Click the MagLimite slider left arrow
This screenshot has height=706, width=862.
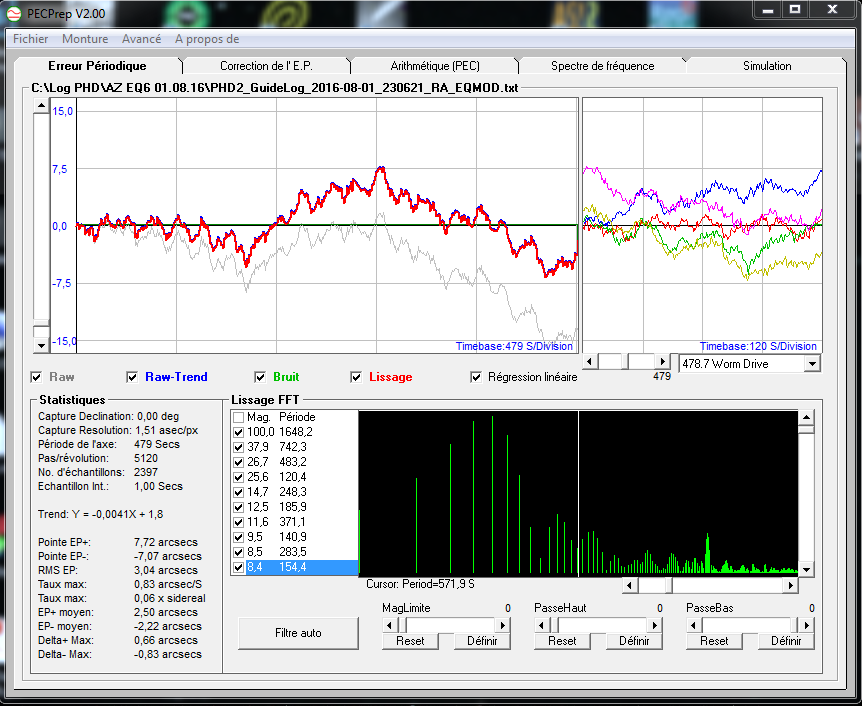click(x=390, y=625)
